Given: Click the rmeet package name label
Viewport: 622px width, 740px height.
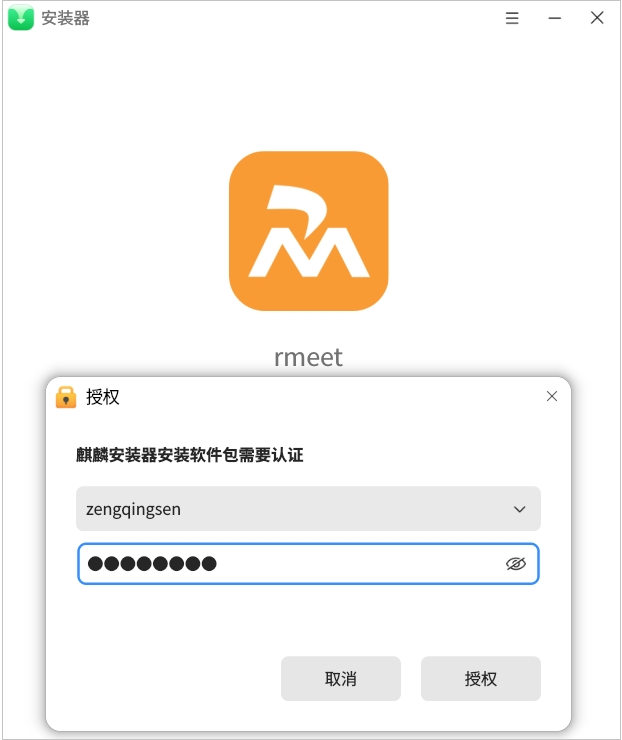Looking at the screenshot, I should (x=309, y=357).
